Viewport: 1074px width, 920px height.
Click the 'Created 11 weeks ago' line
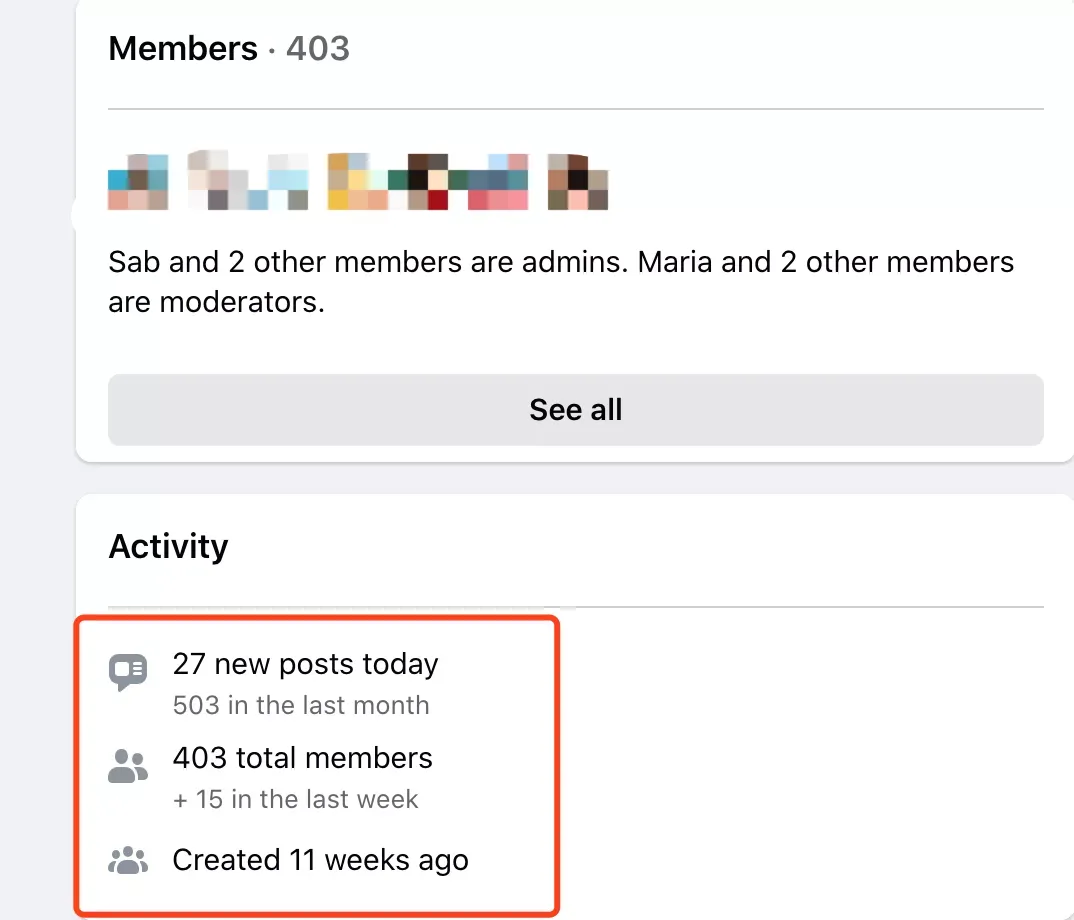[x=321, y=860]
